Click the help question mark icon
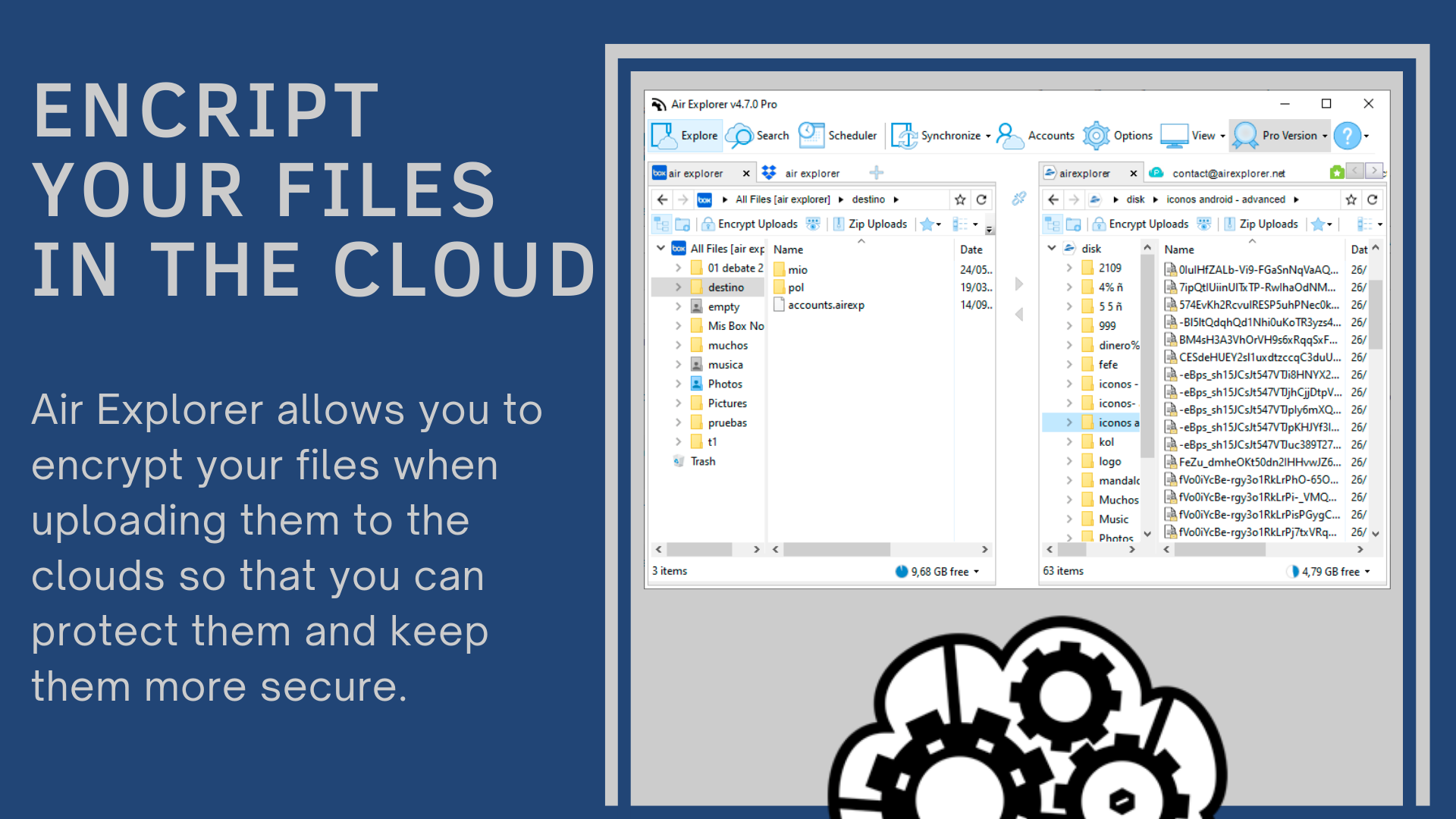 (x=1348, y=135)
